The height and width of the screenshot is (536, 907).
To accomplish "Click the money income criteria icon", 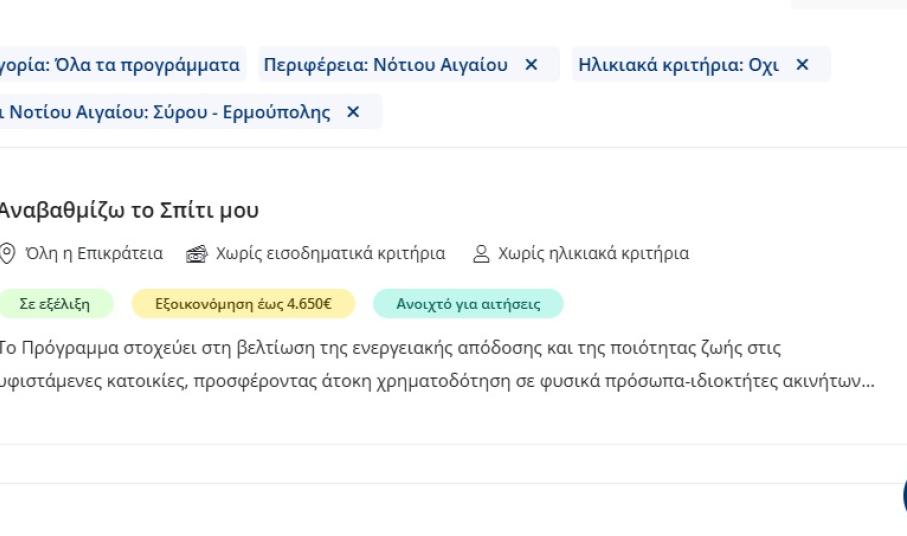I will (196, 254).
